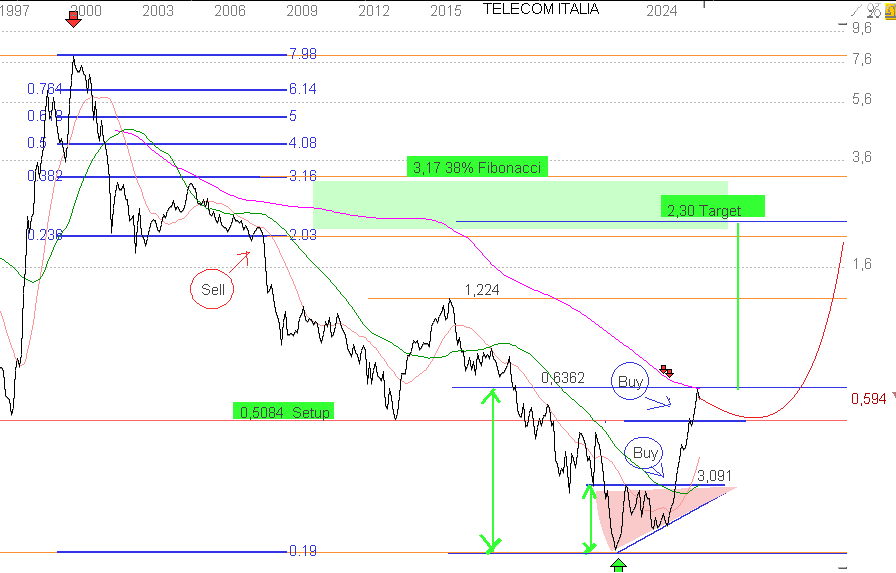Select the 2,30 Target green label
Image resolution: width=896 pixels, height=573 pixels.
[x=712, y=209]
